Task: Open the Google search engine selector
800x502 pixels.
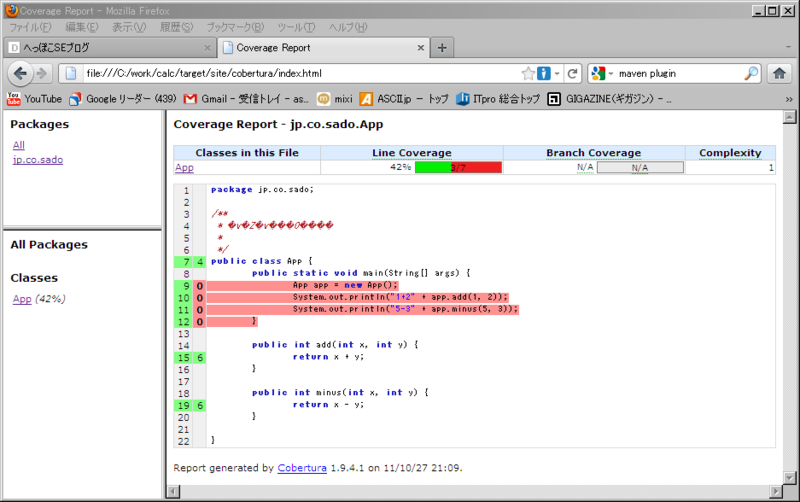Action: 602,73
